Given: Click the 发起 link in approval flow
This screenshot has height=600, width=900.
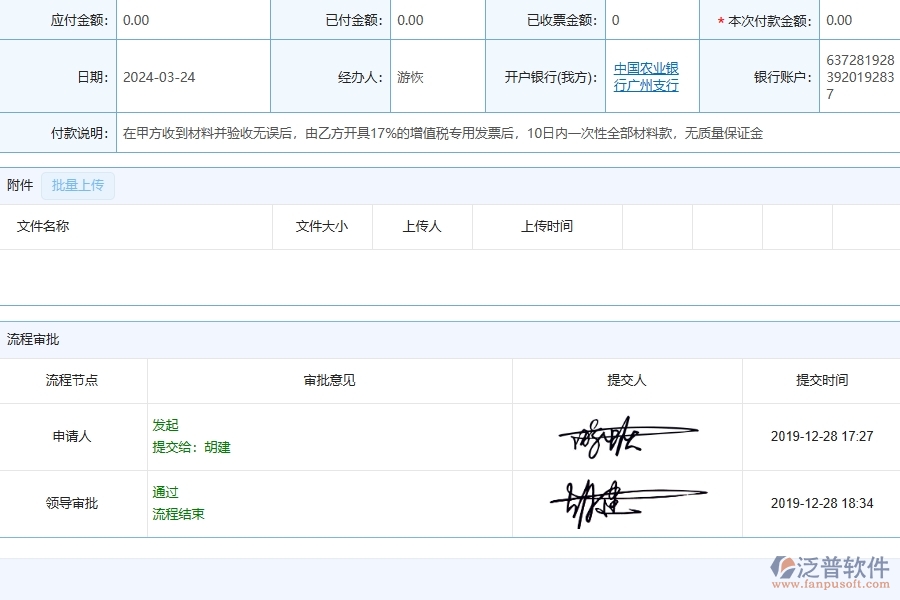Looking at the screenshot, I should tap(166, 424).
